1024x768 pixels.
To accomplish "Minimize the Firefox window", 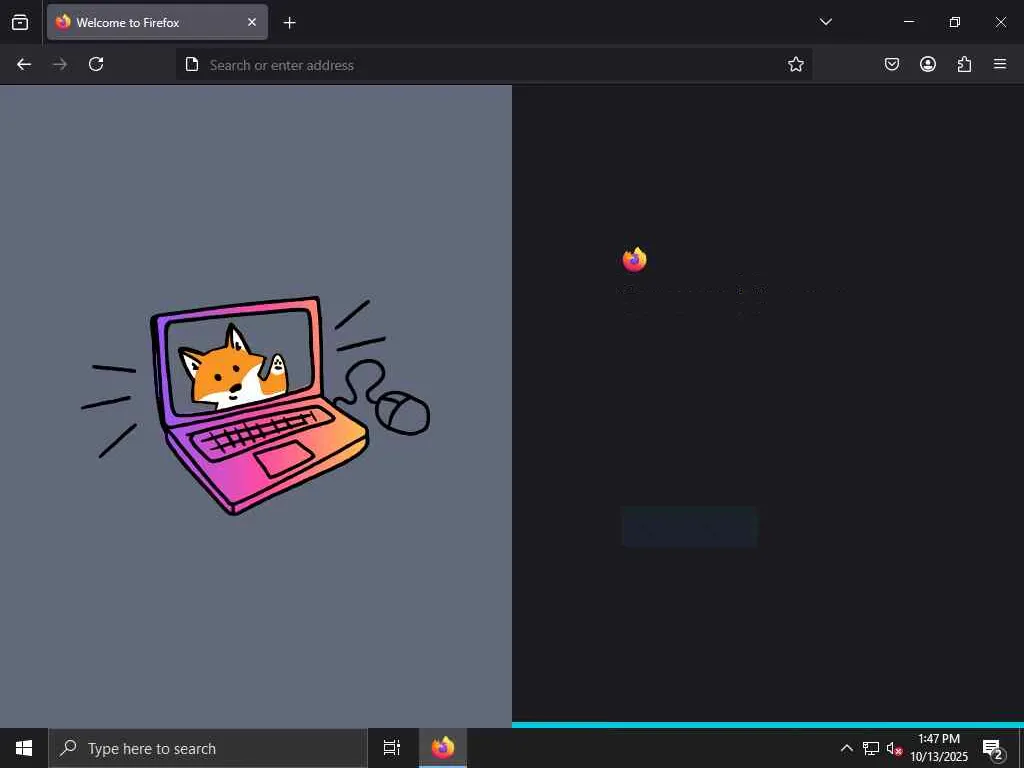I will [x=908, y=22].
